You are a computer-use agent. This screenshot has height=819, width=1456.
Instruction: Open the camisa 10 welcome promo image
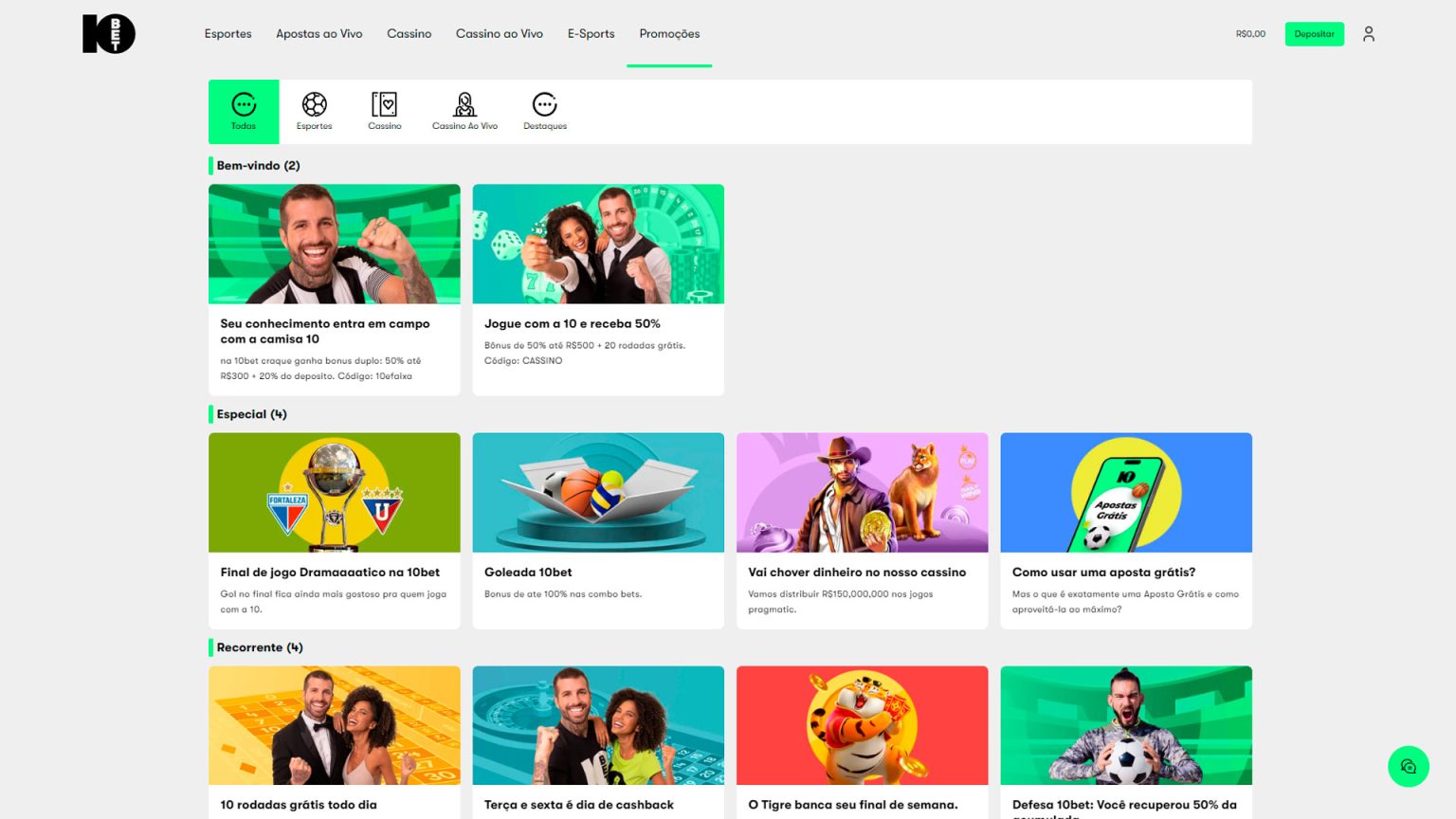[335, 244]
